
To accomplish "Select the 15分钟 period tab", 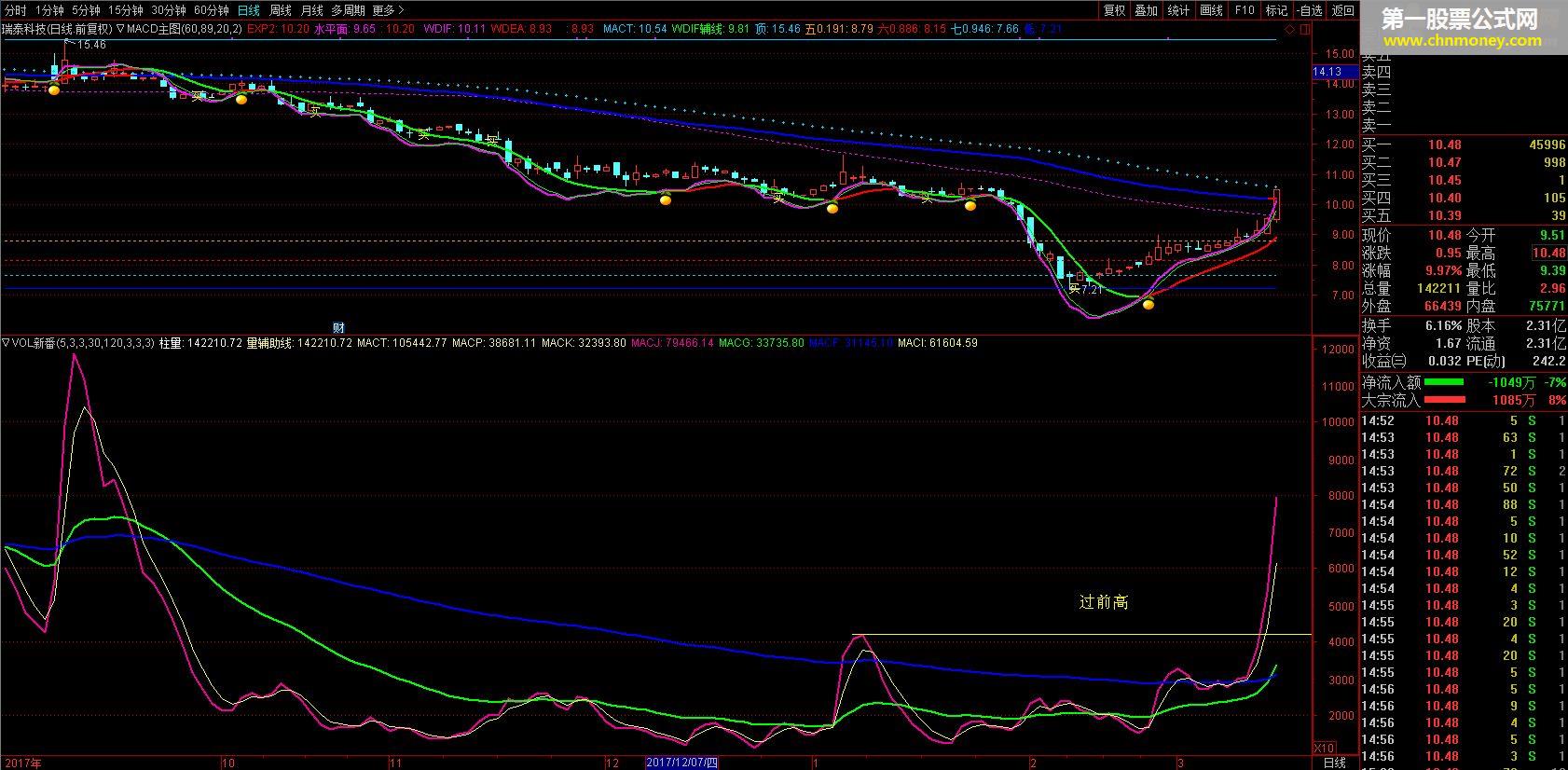I will coord(126,10).
